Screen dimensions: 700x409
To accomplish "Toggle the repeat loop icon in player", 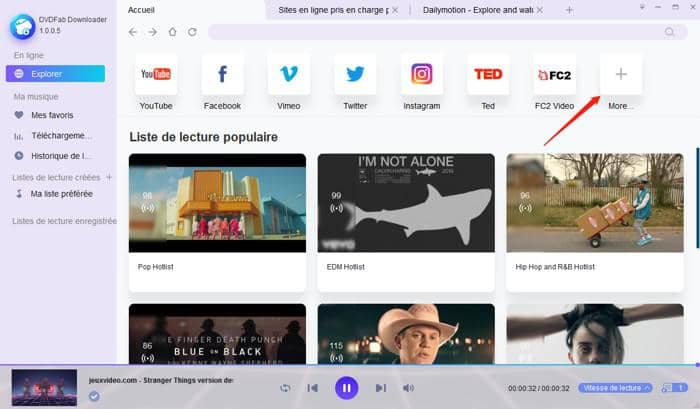I will point(285,388).
